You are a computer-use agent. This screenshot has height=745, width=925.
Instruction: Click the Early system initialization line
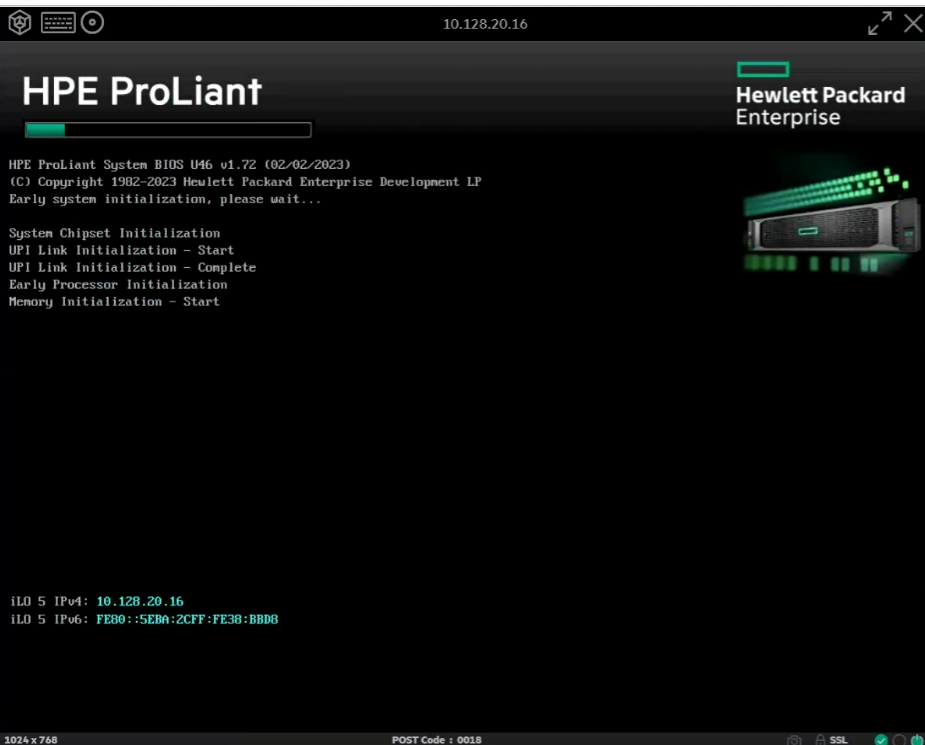pyautogui.click(x=165, y=199)
